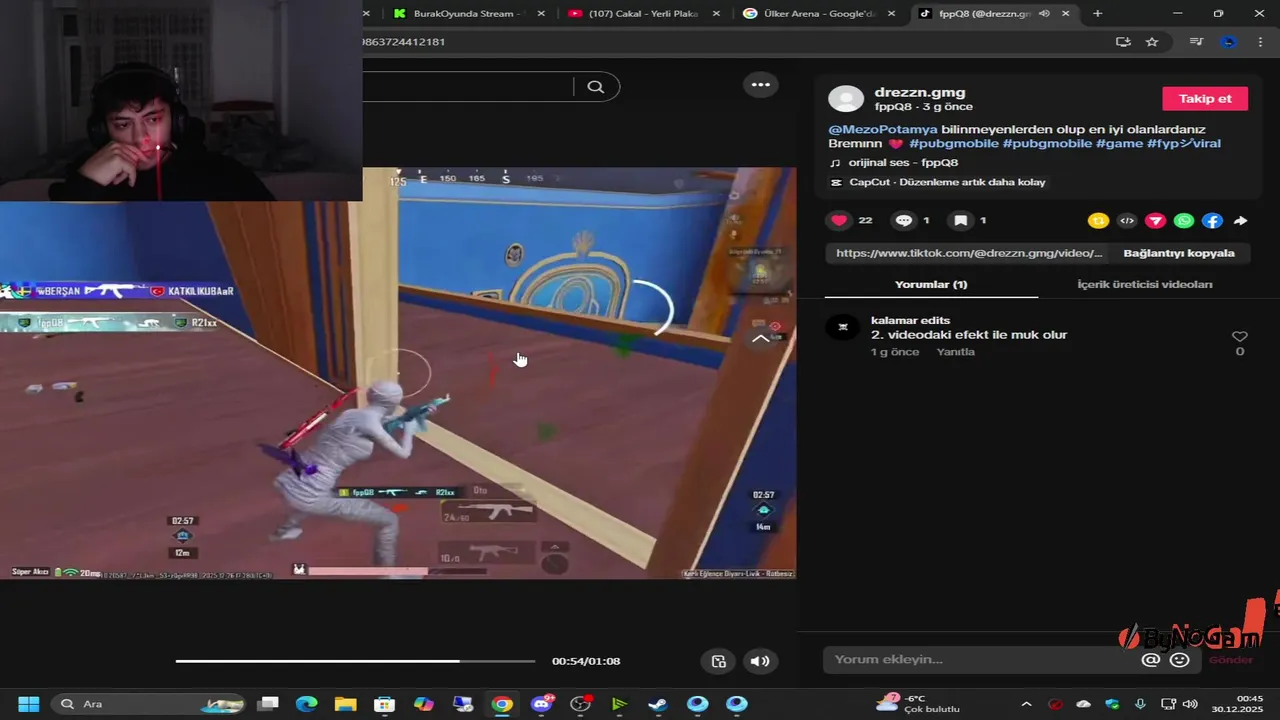1280x720 pixels.
Task: Switch to İçerik üreticisi videoları tab
Action: tap(1144, 284)
